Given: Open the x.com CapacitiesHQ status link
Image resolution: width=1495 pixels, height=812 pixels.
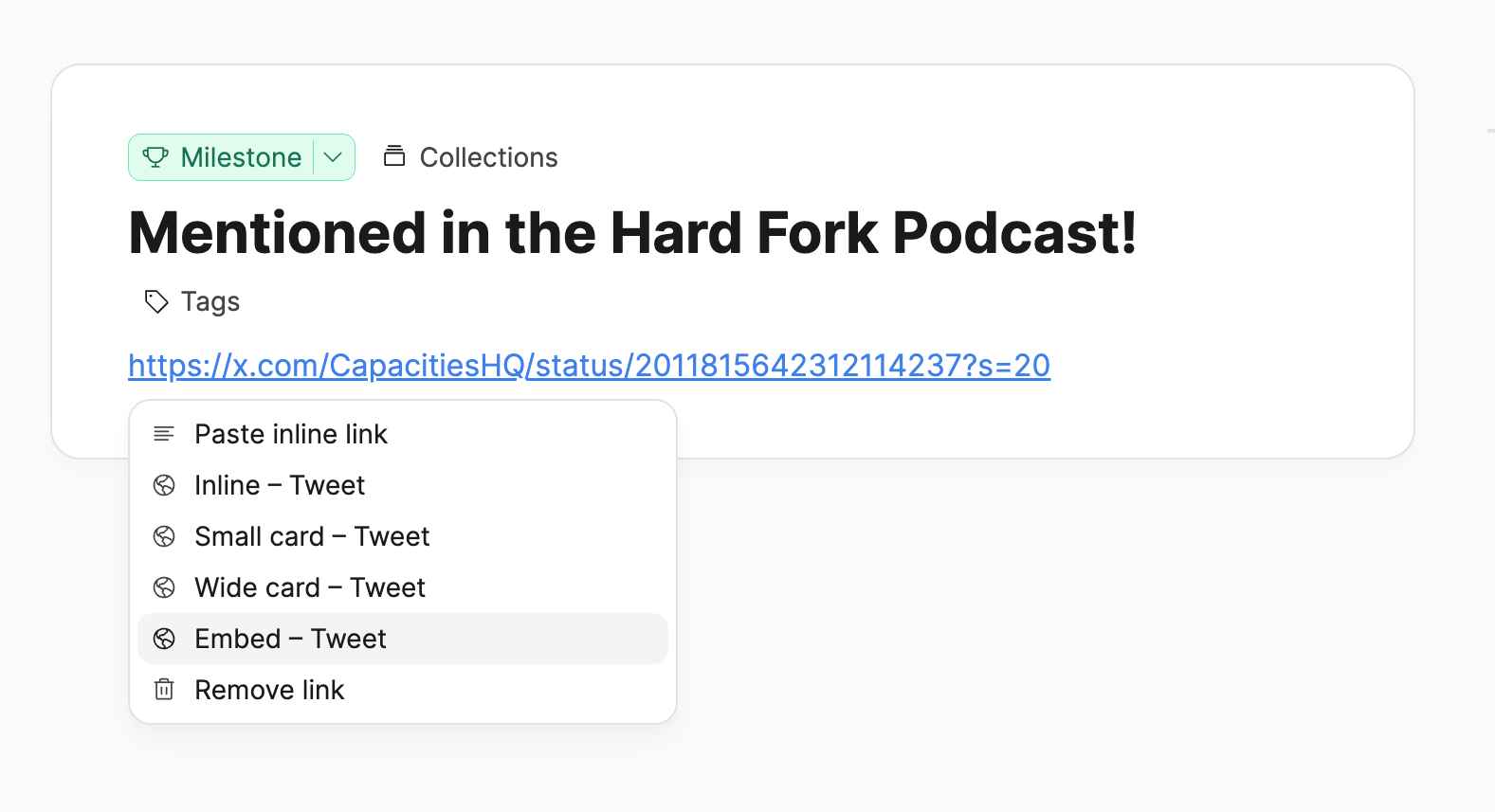Looking at the screenshot, I should (589, 366).
